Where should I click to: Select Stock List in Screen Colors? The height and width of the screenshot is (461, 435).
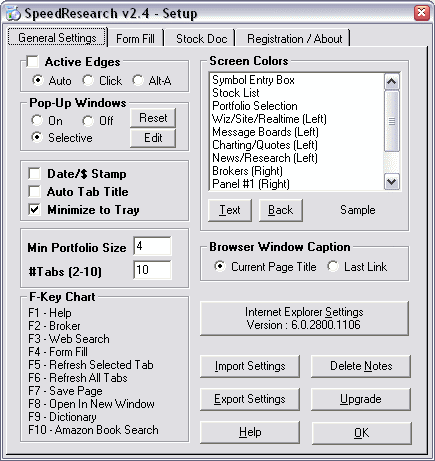pyautogui.click(x=297, y=93)
